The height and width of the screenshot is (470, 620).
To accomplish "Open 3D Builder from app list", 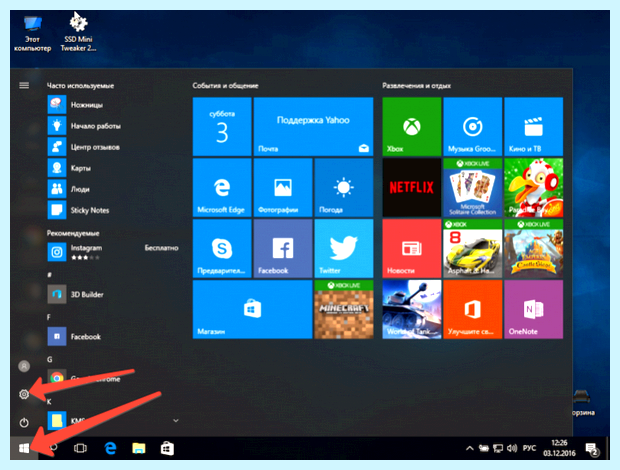I will pyautogui.click(x=113, y=294).
